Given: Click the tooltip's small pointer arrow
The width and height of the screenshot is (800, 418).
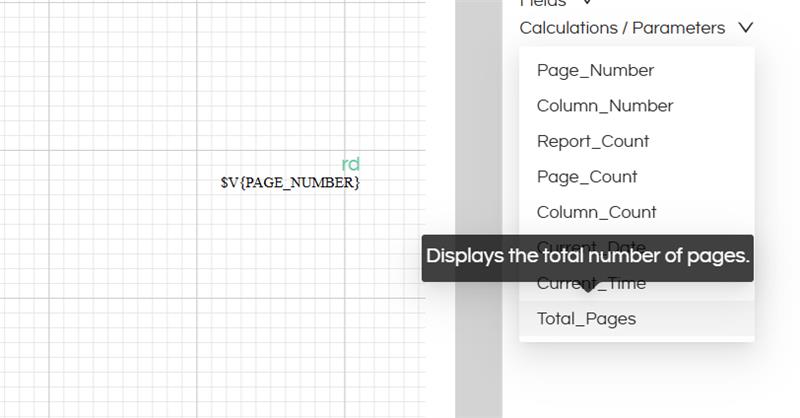Looking at the screenshot, I should coord(587,285).
